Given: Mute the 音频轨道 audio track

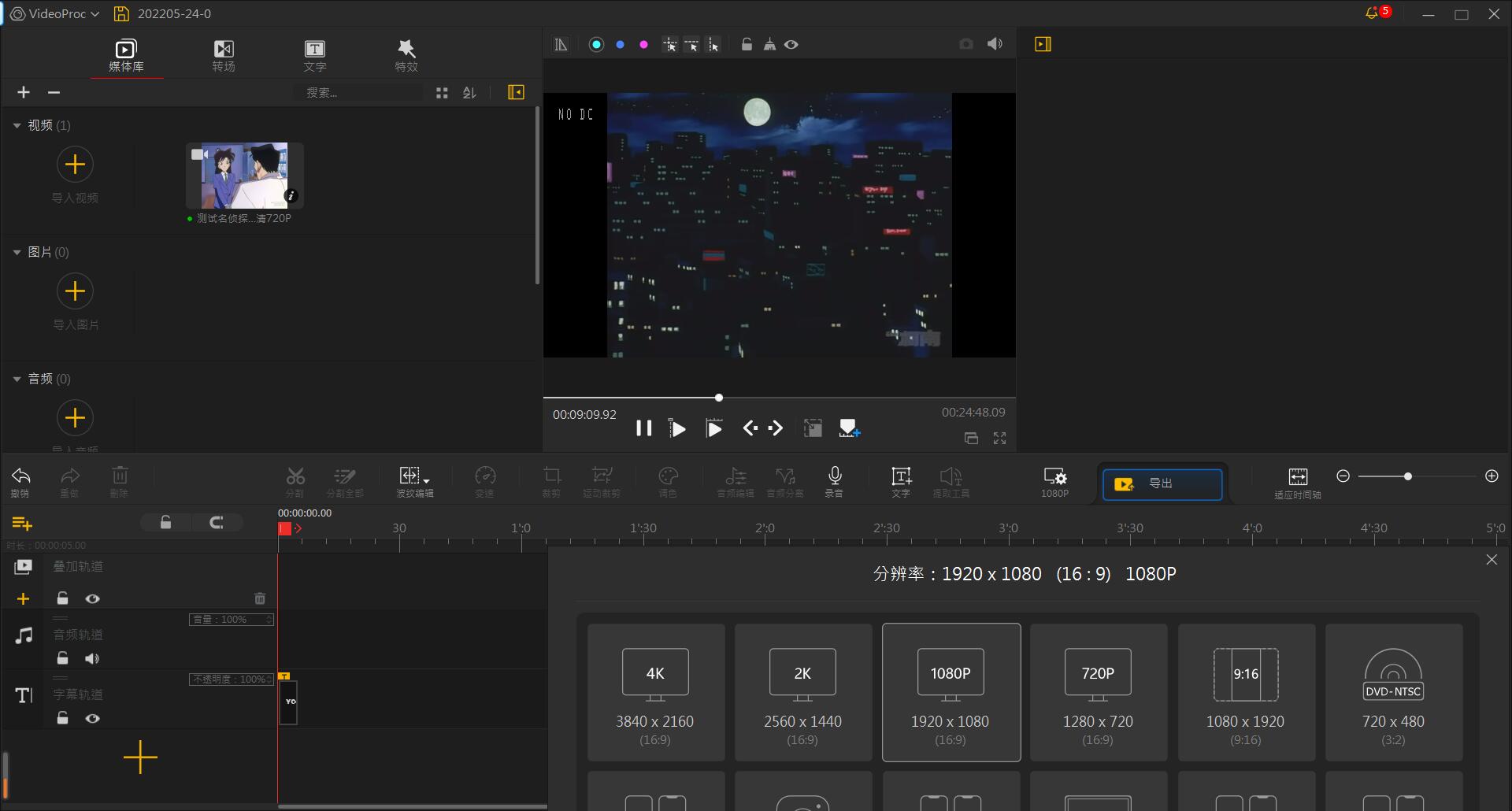Looking at the screenshot, I should pyautogui.click(x=92, y=659).
